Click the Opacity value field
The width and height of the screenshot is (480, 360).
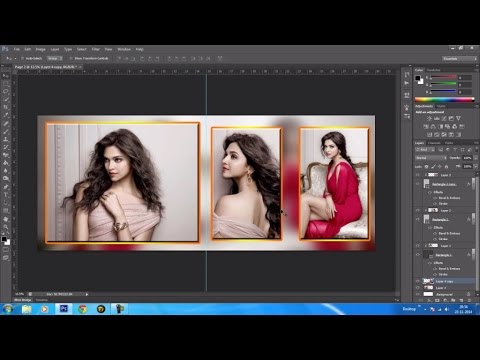click(467, 158)
